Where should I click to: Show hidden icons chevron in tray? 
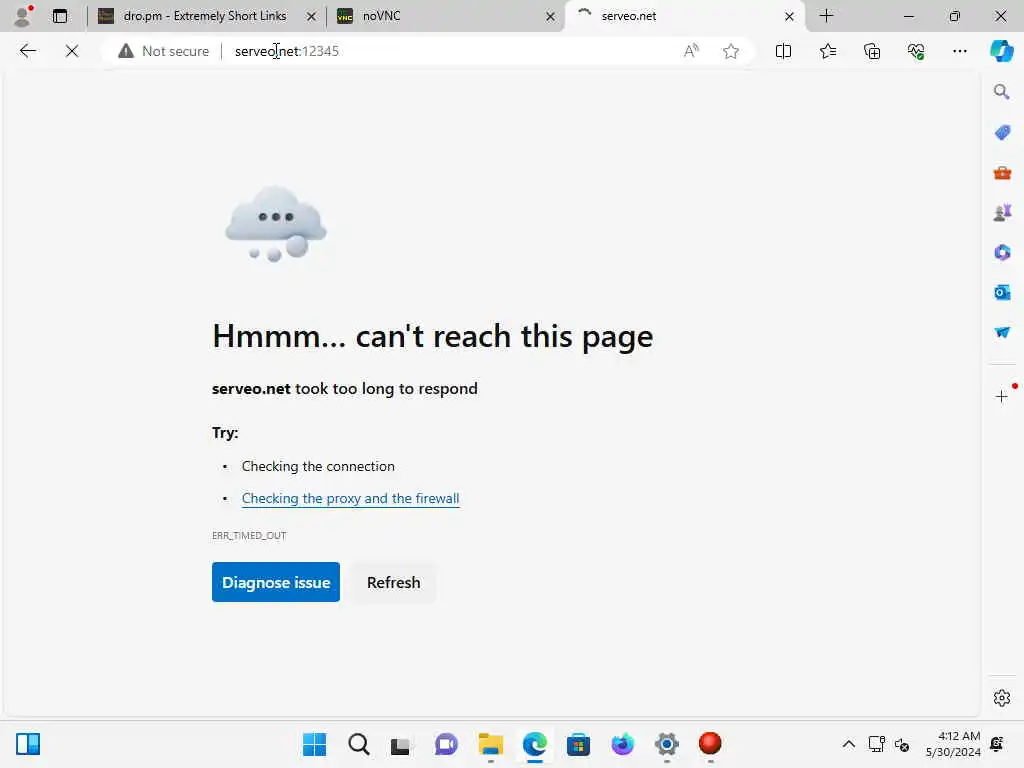coord(848,744)
